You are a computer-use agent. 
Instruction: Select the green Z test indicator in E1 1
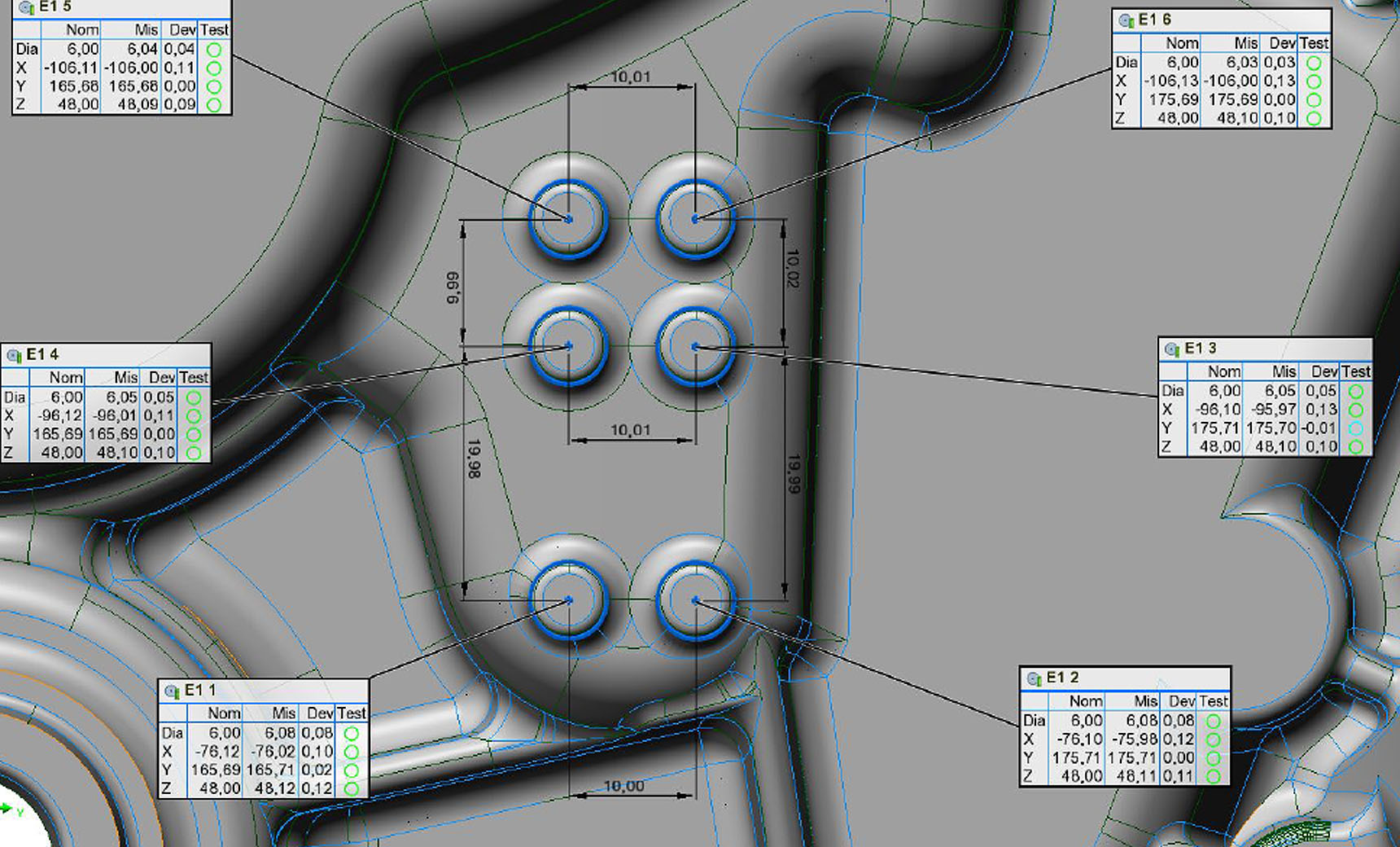tap(352, 789)
